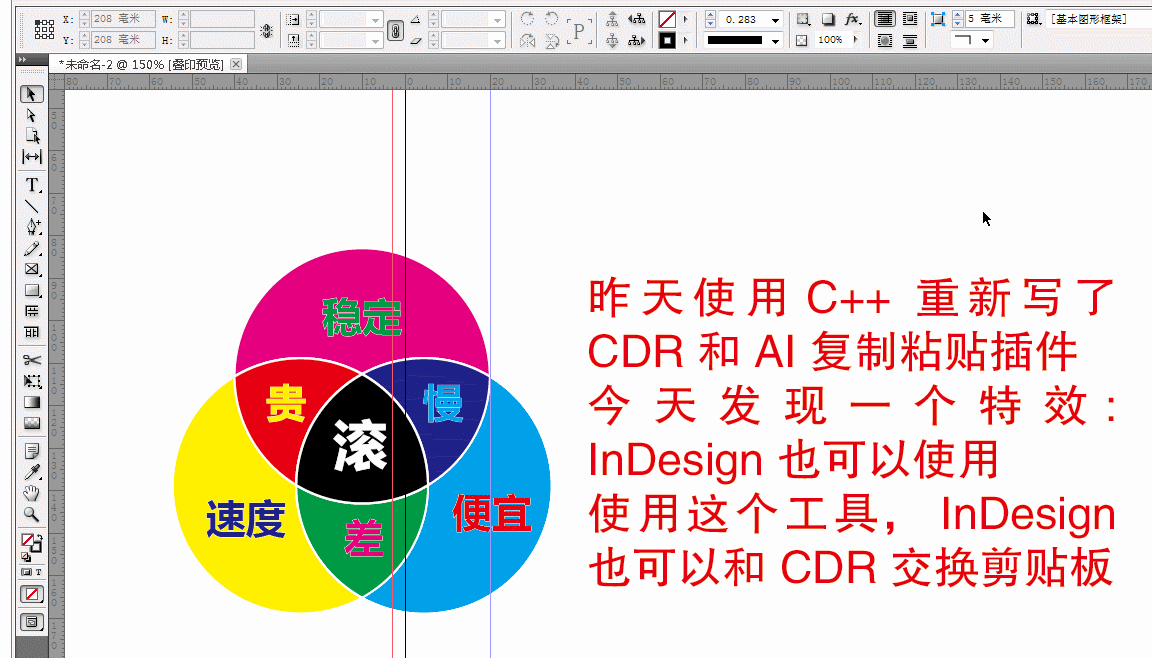Click the fill and stroke swatch in toolbox
This screenshot has height=658, width=1152.
pos(31,544)
